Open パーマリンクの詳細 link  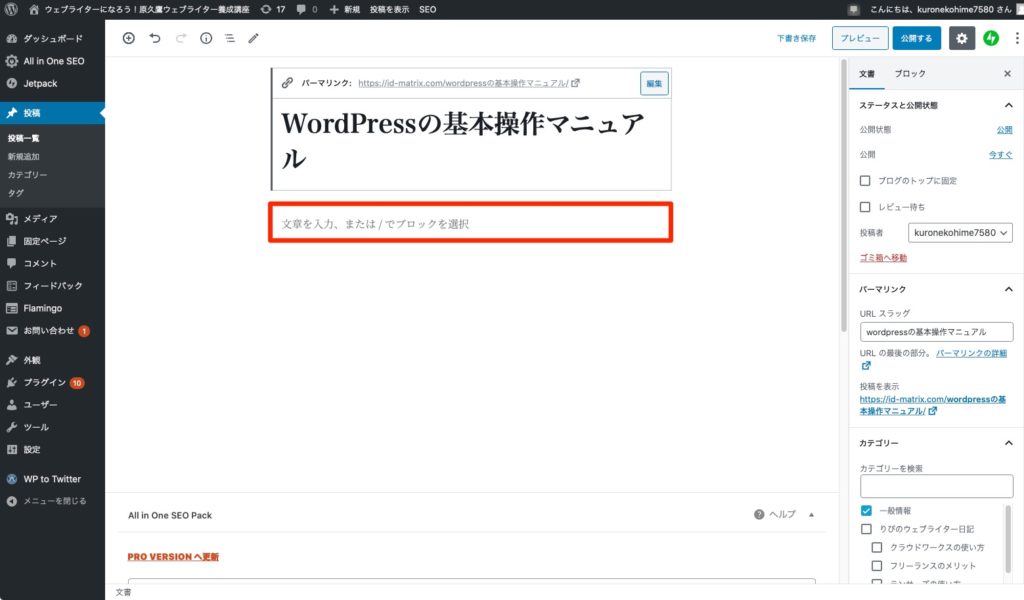point(971,353)
